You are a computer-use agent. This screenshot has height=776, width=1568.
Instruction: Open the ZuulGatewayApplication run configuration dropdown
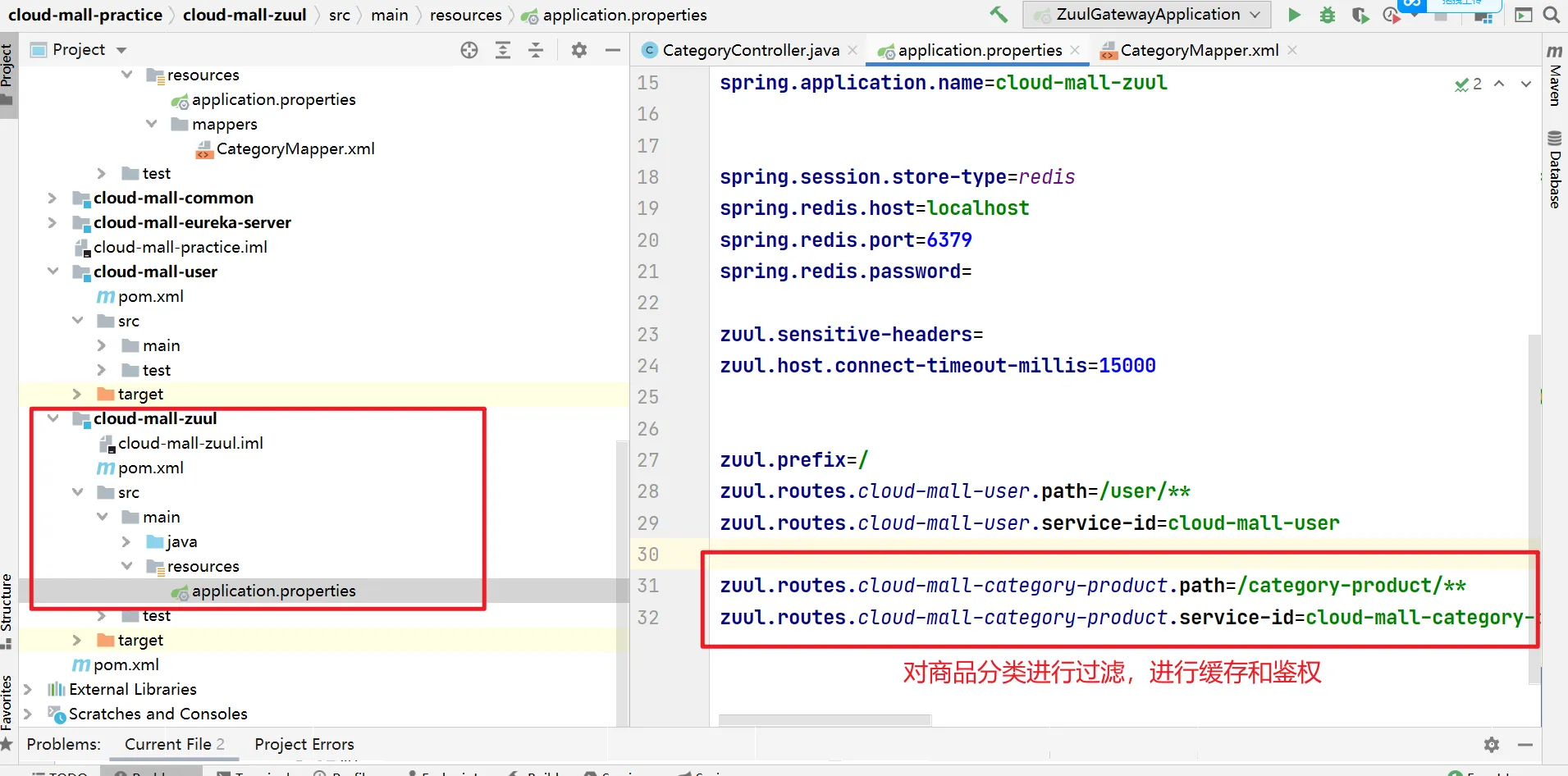[1146, 15]
